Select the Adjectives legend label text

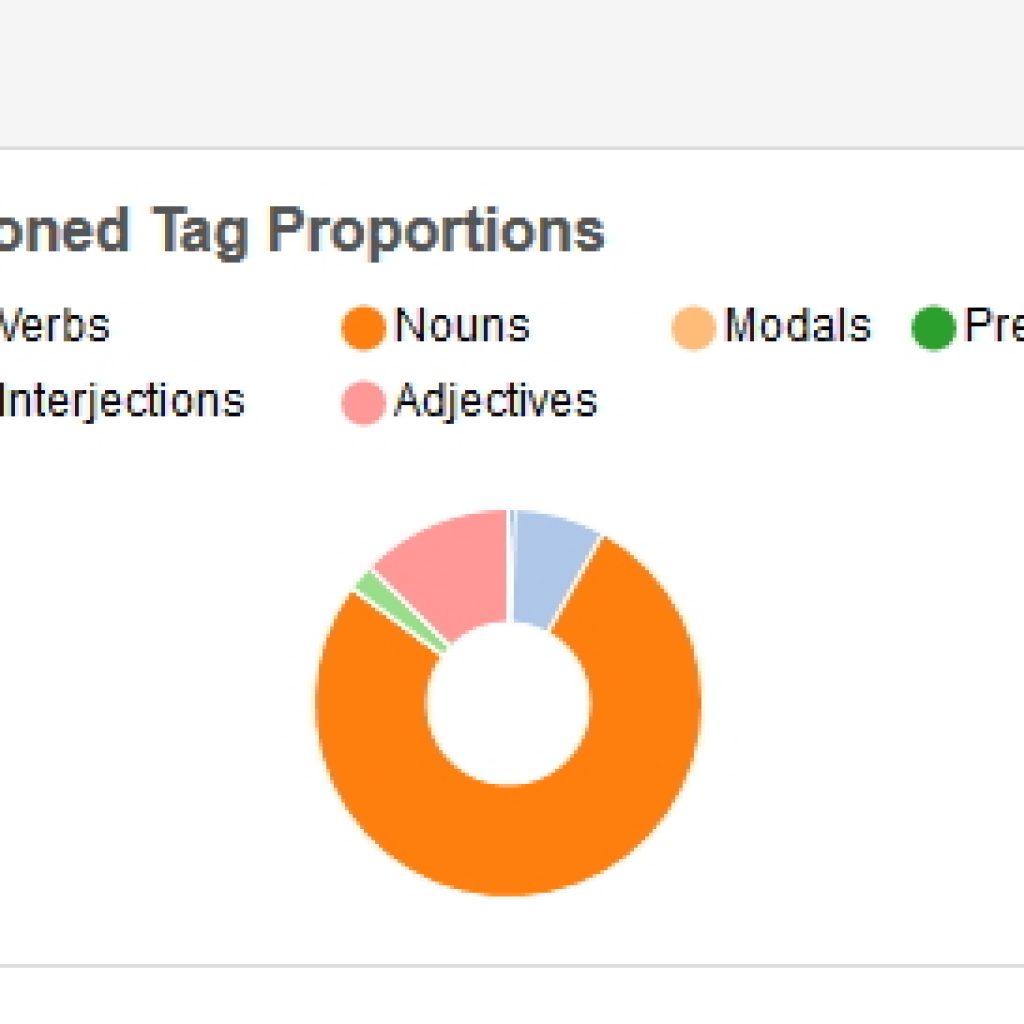click(496, 402)
